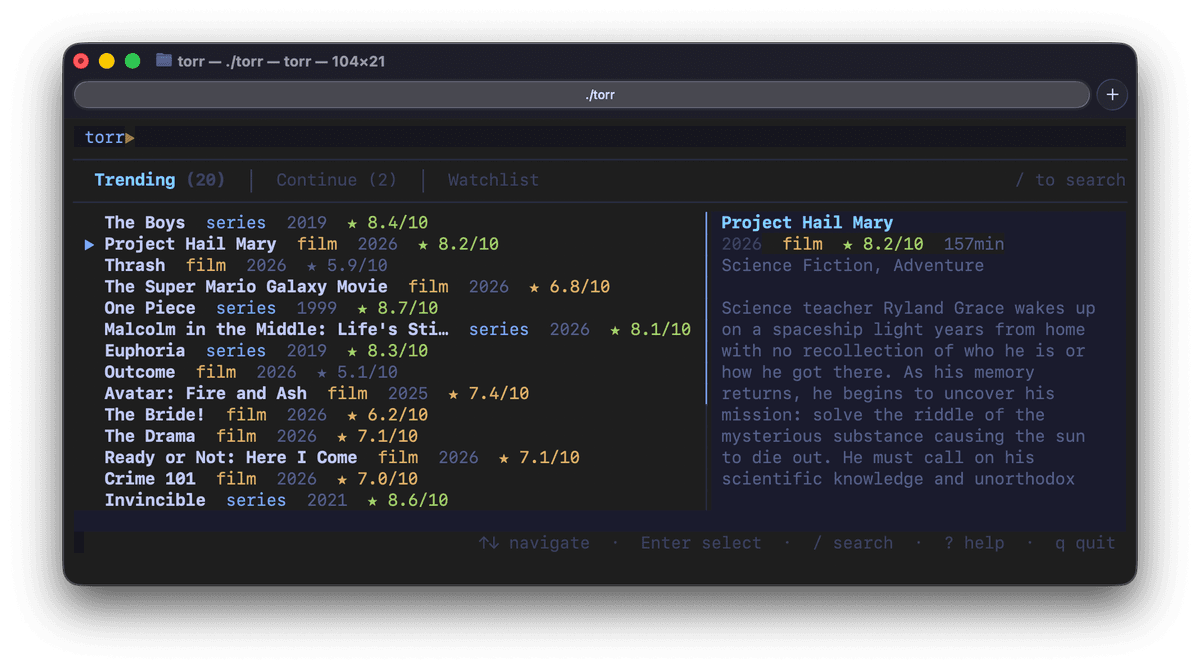Click the window title 'torr — ./torr — torr — 104×21'
1200x669 pixels.
pos(281,61)
